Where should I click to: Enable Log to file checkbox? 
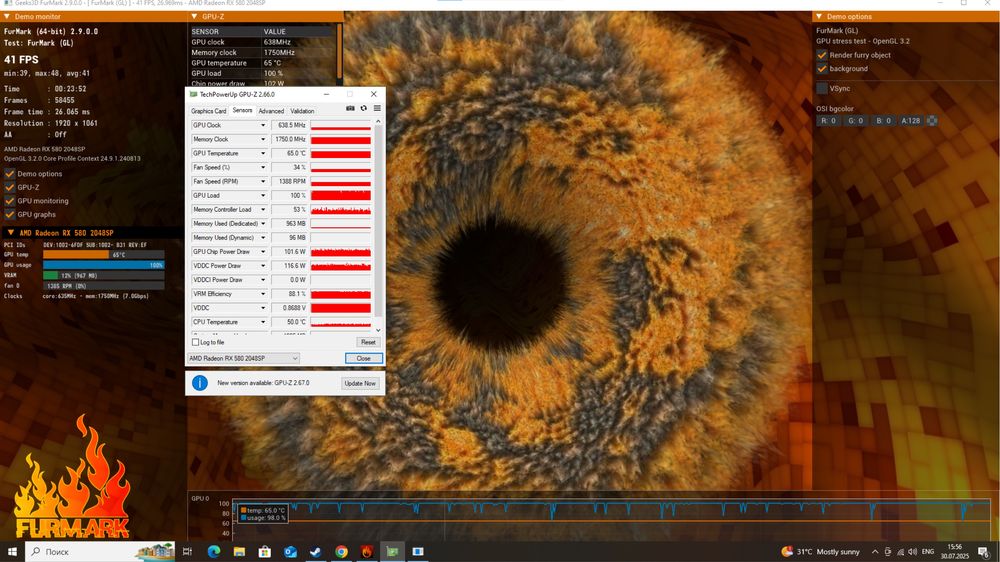click(x=195, y=343)
